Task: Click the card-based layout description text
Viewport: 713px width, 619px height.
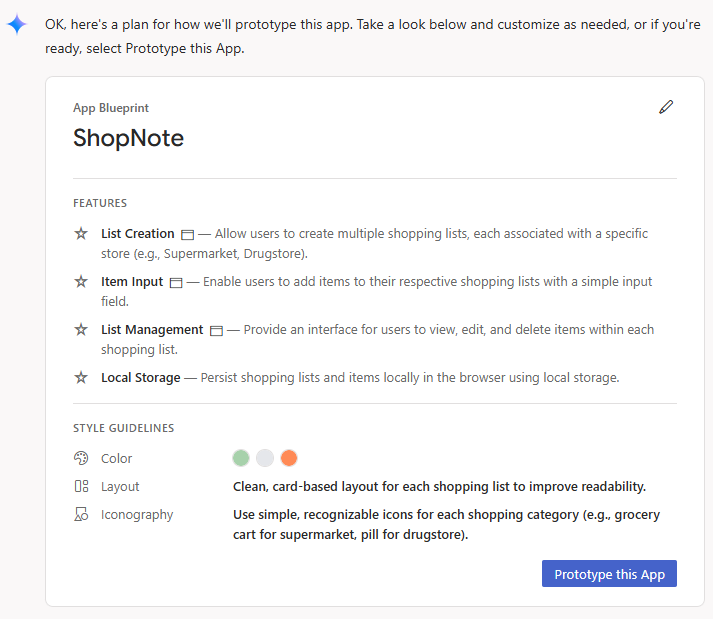Action: click(x=439, y=487)
